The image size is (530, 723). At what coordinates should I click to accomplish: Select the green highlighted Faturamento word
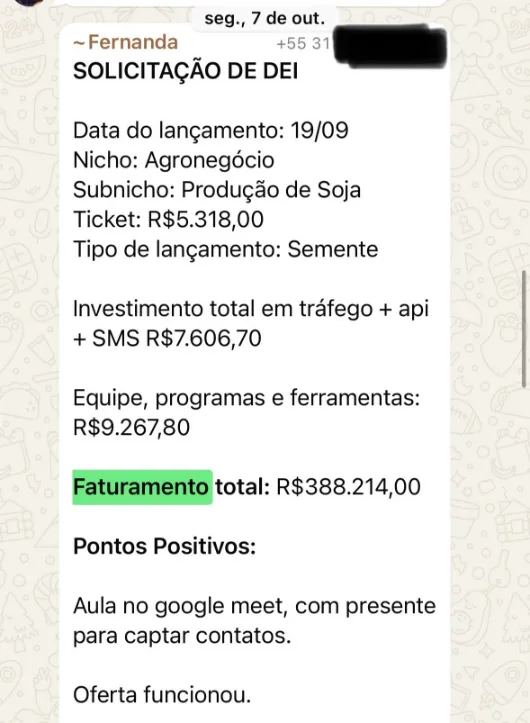click(142, 487)
